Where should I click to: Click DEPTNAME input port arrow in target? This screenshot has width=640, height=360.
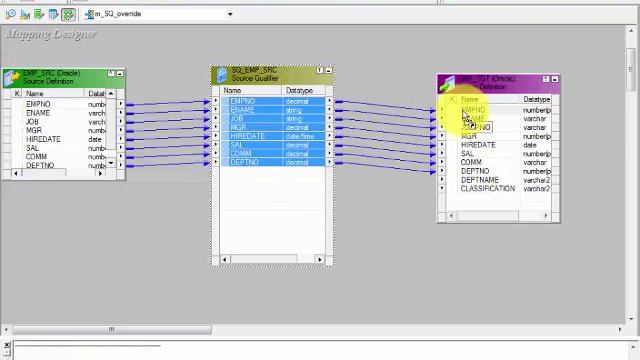[x=442, y=180]
